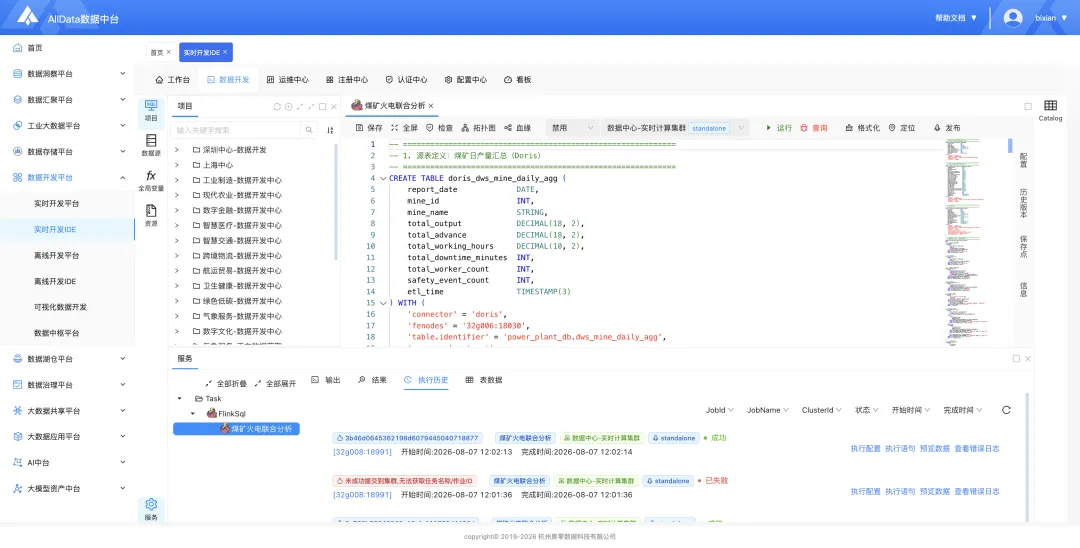Viewport: 1080px width, 548px height.
Task: Click the AllData logo icon
Action: pyautogui.click(x=28, y=17)
